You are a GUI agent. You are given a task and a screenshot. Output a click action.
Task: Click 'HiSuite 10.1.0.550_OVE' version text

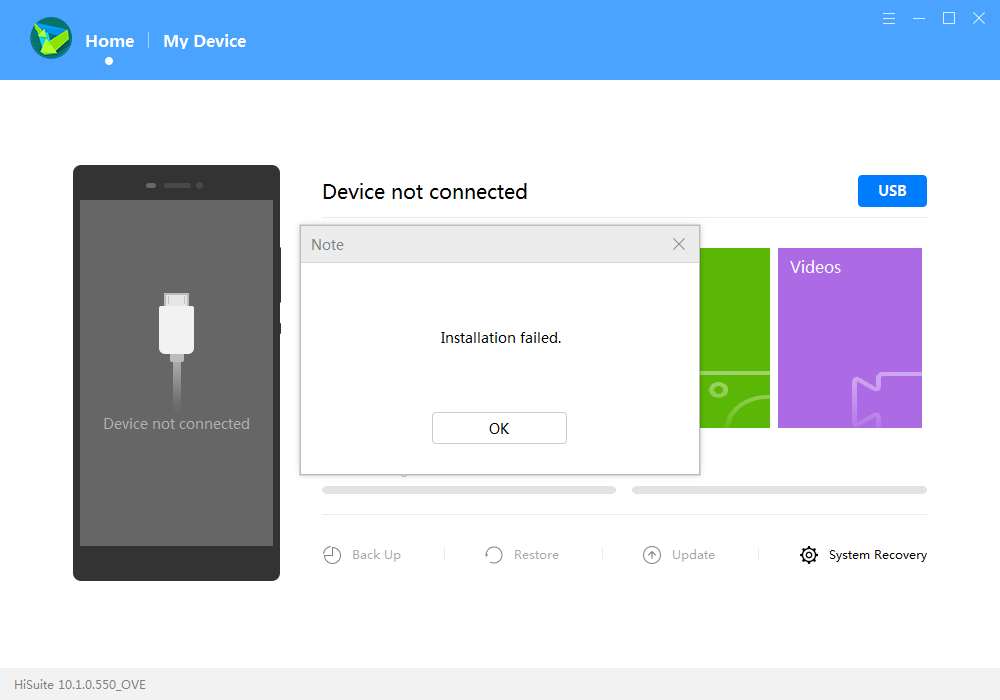tap(80, 685)
